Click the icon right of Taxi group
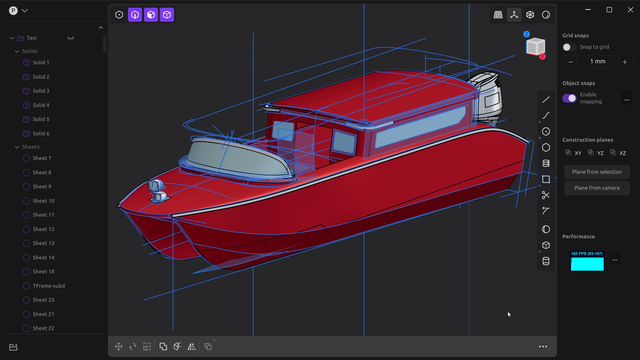The image size is (640, 360). point(71,38)
